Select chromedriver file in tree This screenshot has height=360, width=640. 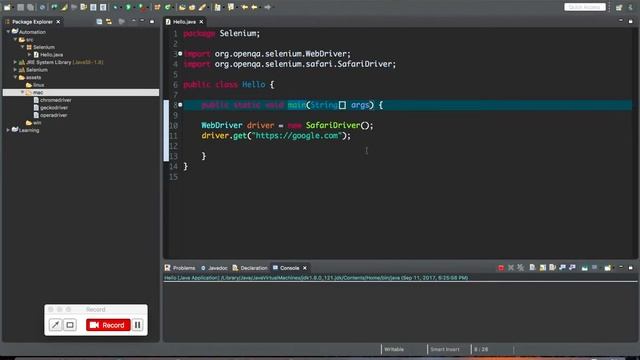pyautogui.click(x=53, y=100)
